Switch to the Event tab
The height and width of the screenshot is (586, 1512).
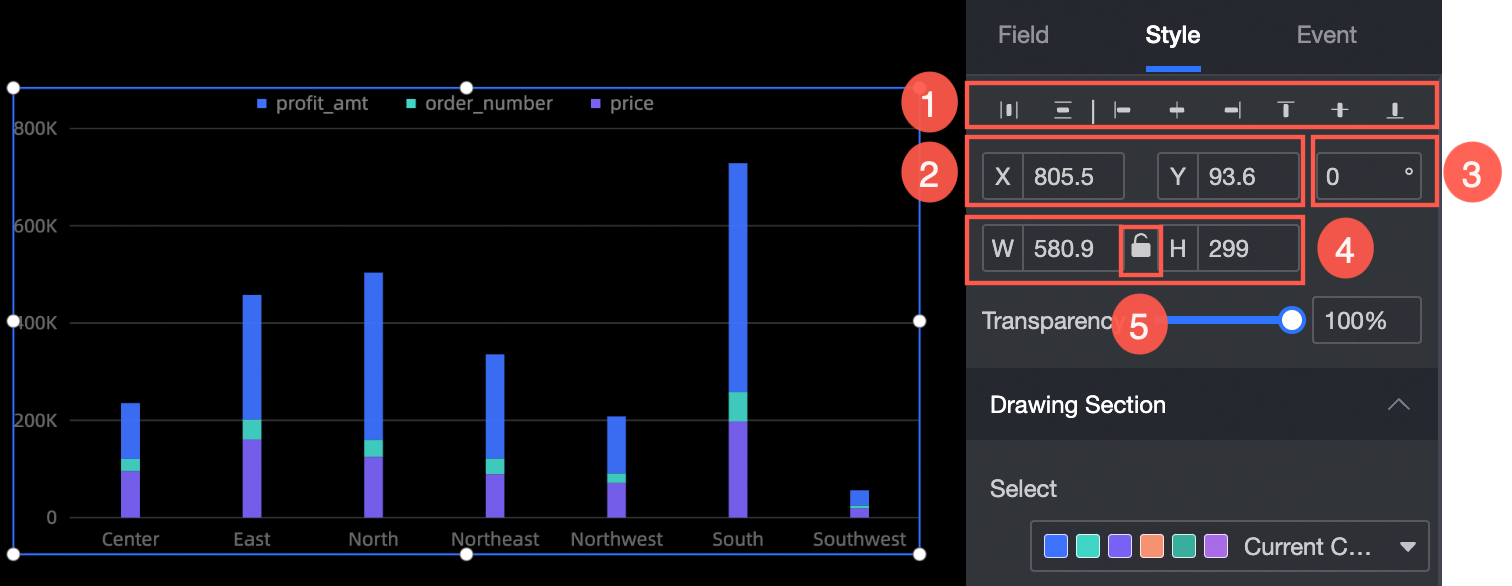point(1326,35)
